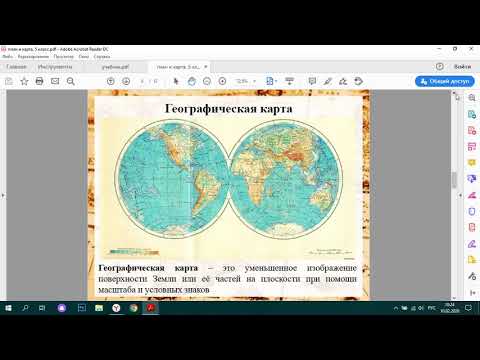Image resolution: width=480 pixels, height=360 pixels.
Task: Zoom out with the minus icon
Action: [207, 81]
